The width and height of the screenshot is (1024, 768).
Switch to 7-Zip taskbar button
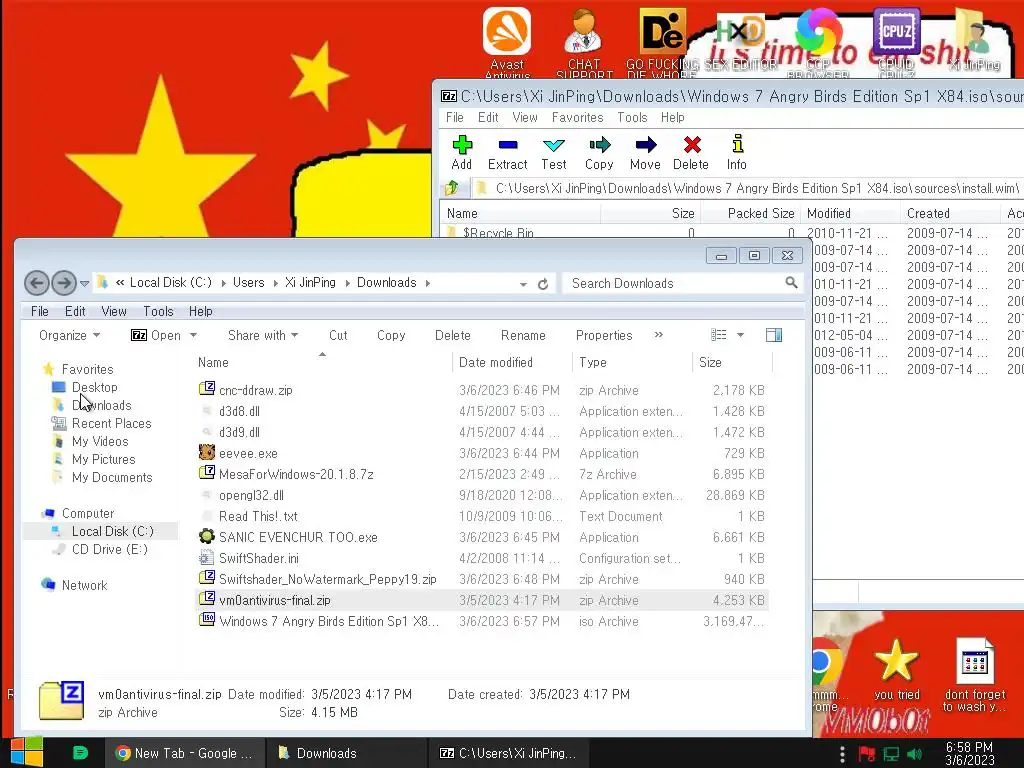point(509,753)
